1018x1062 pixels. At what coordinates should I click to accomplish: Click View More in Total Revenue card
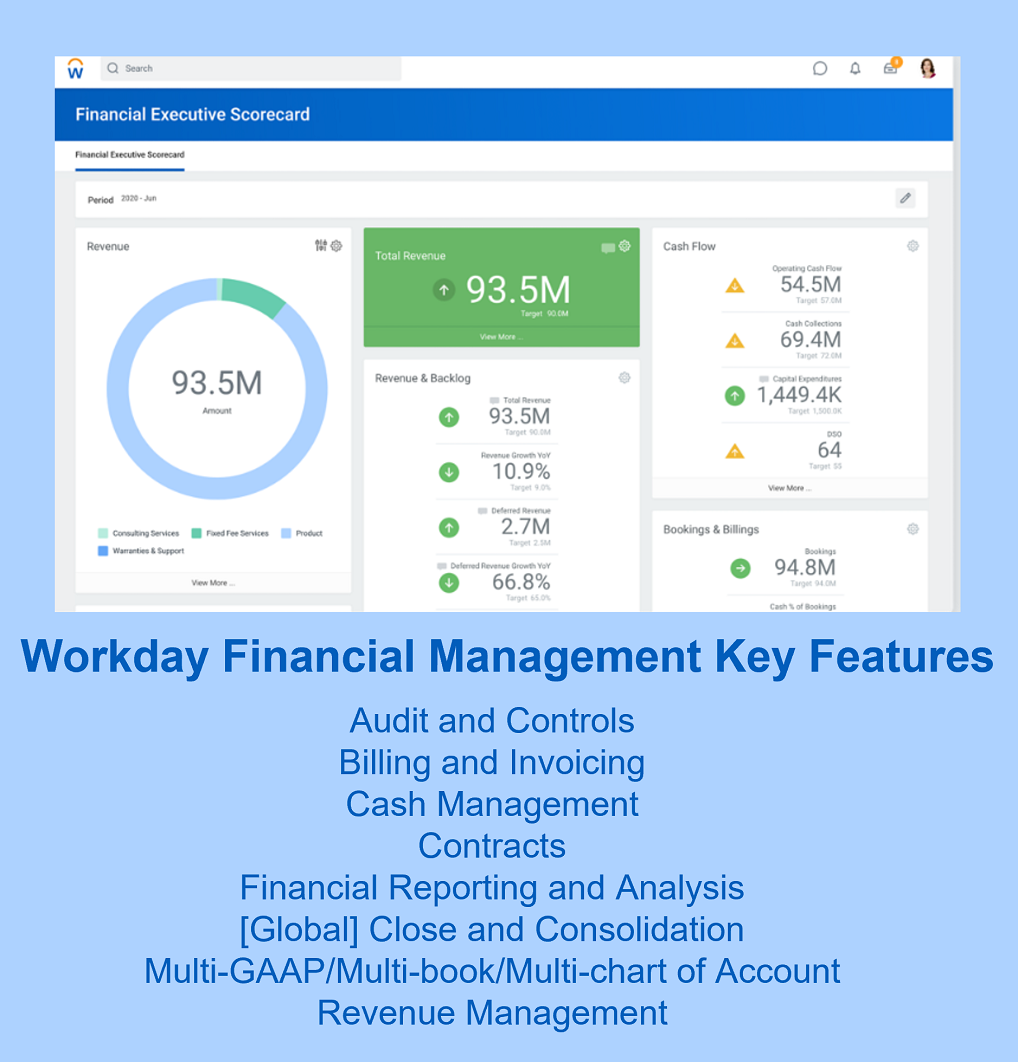[501, 337]
